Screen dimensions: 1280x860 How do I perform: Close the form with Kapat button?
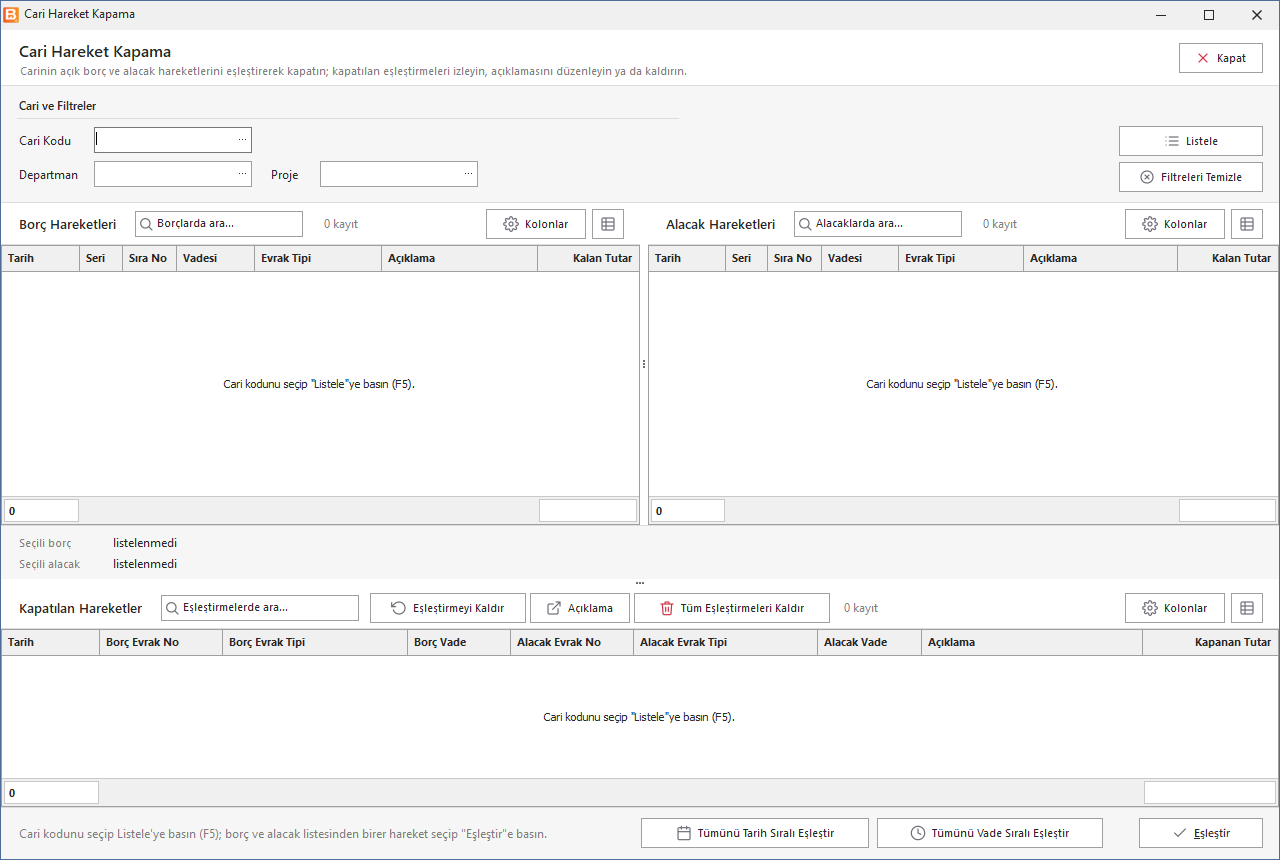click(1221, 58)
